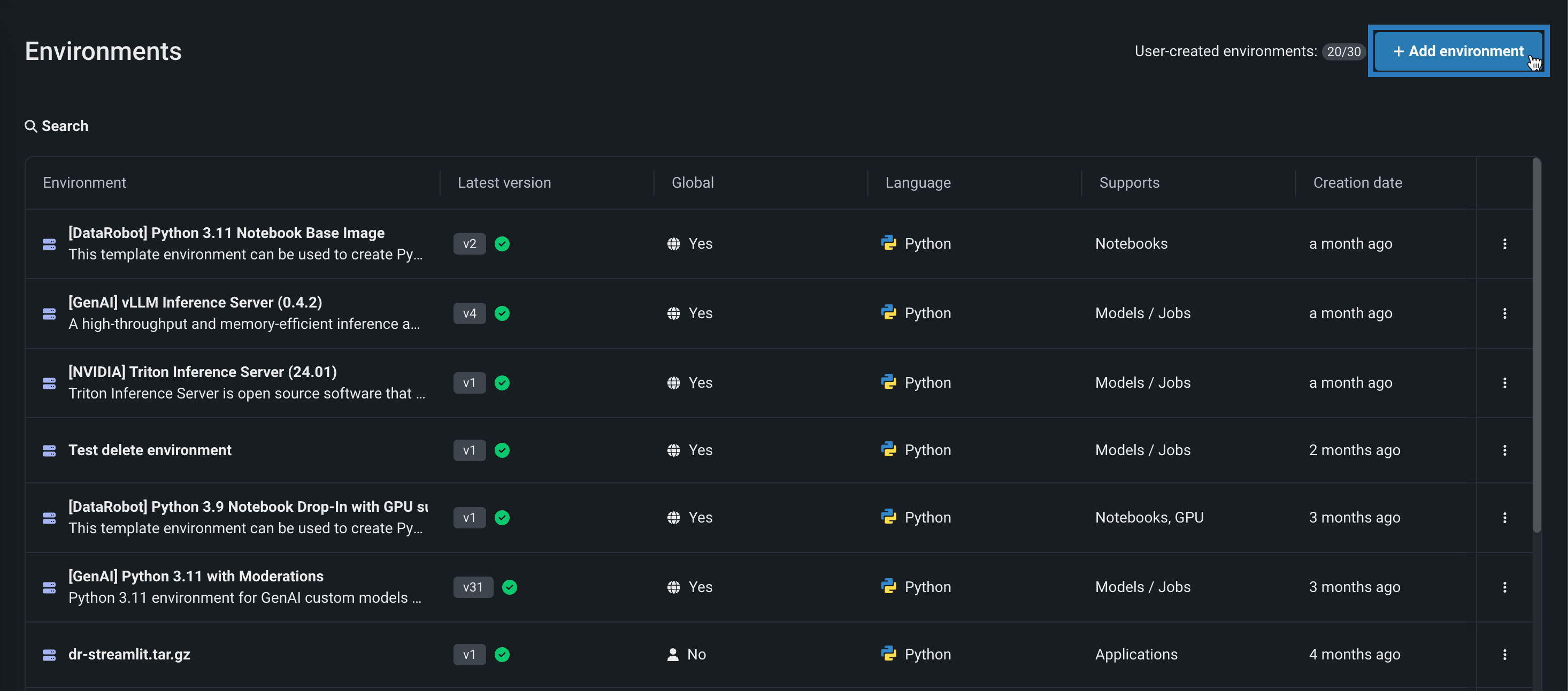
Task: Open the Test delete environment entry
Action: [150, 450]
